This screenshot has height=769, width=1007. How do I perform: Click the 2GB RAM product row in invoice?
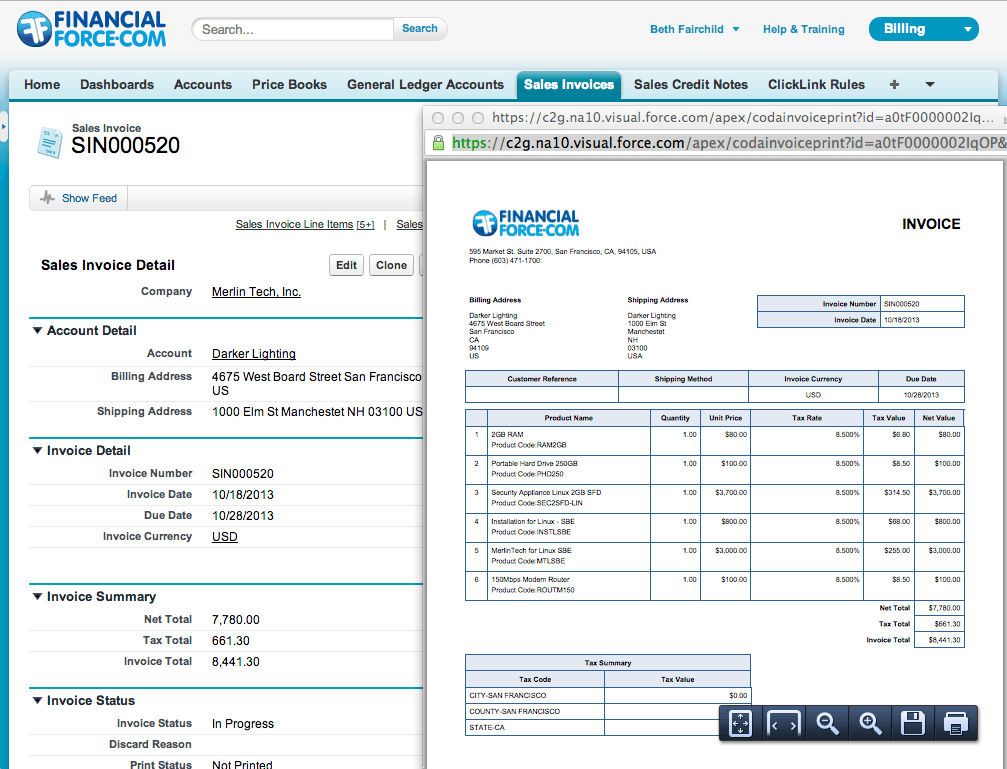click(x=714, y=440)
